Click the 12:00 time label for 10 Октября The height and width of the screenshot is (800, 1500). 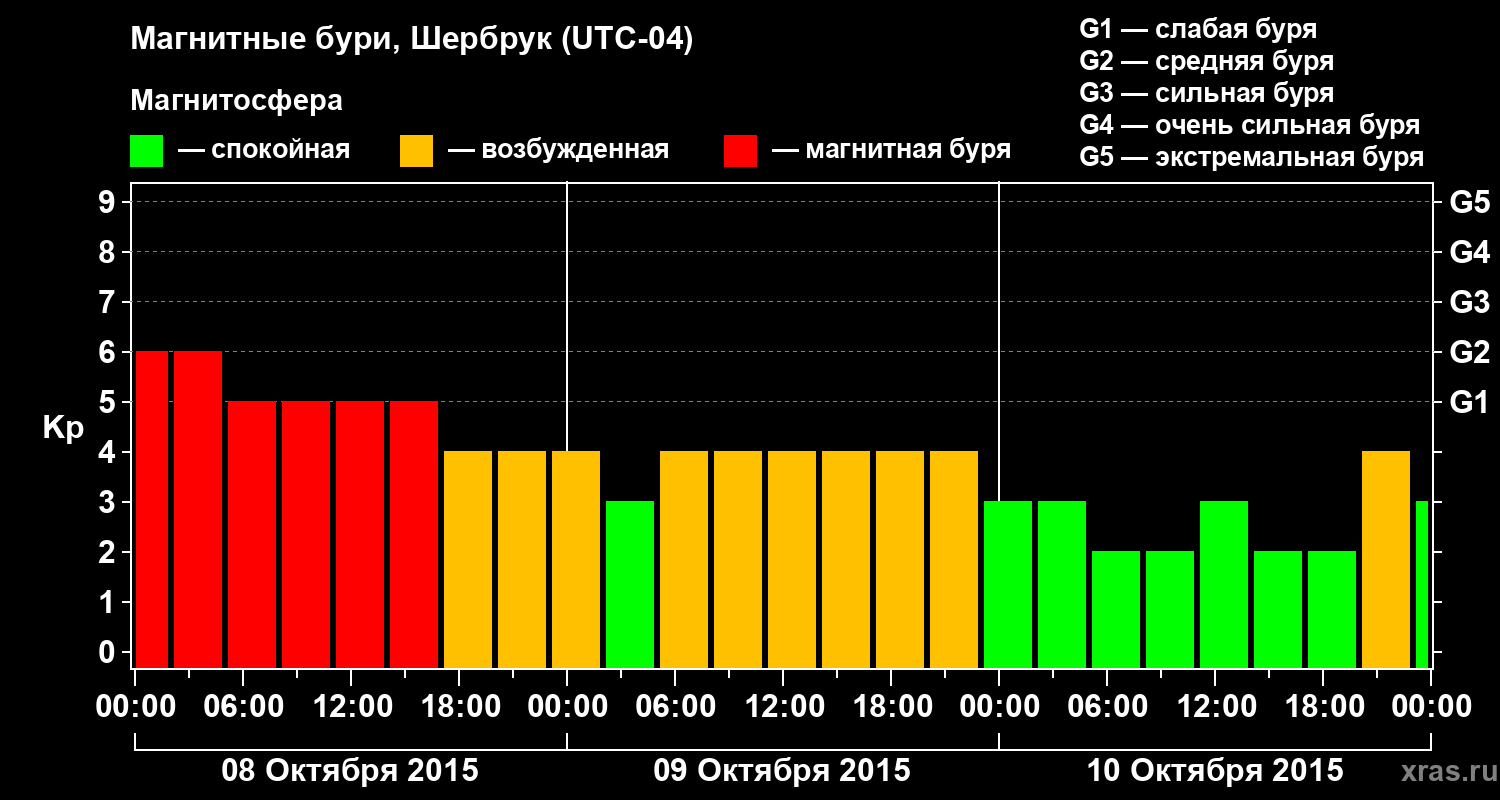(x=1215, y=707)
